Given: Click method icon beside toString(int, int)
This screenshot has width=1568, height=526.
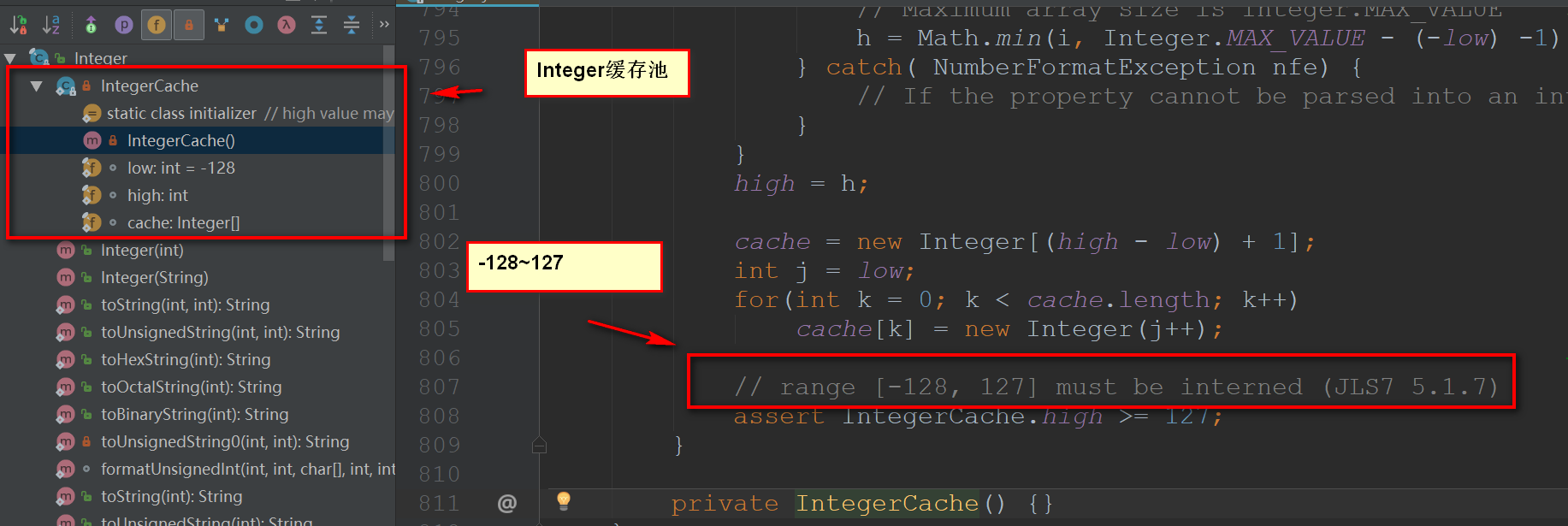Looking at the screenshot, I should point(66,304).
